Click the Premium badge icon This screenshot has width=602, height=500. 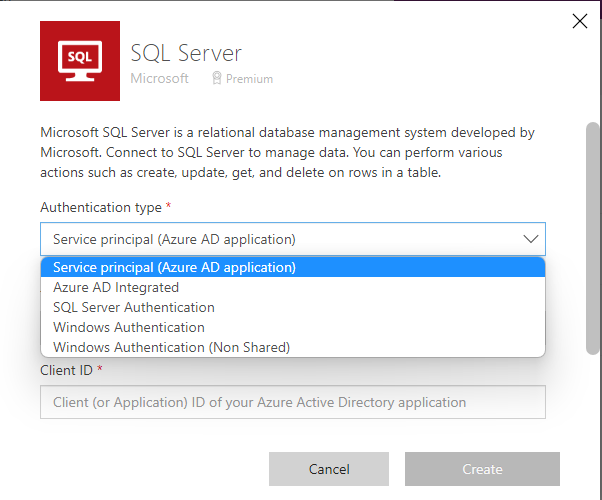[216, 78]
